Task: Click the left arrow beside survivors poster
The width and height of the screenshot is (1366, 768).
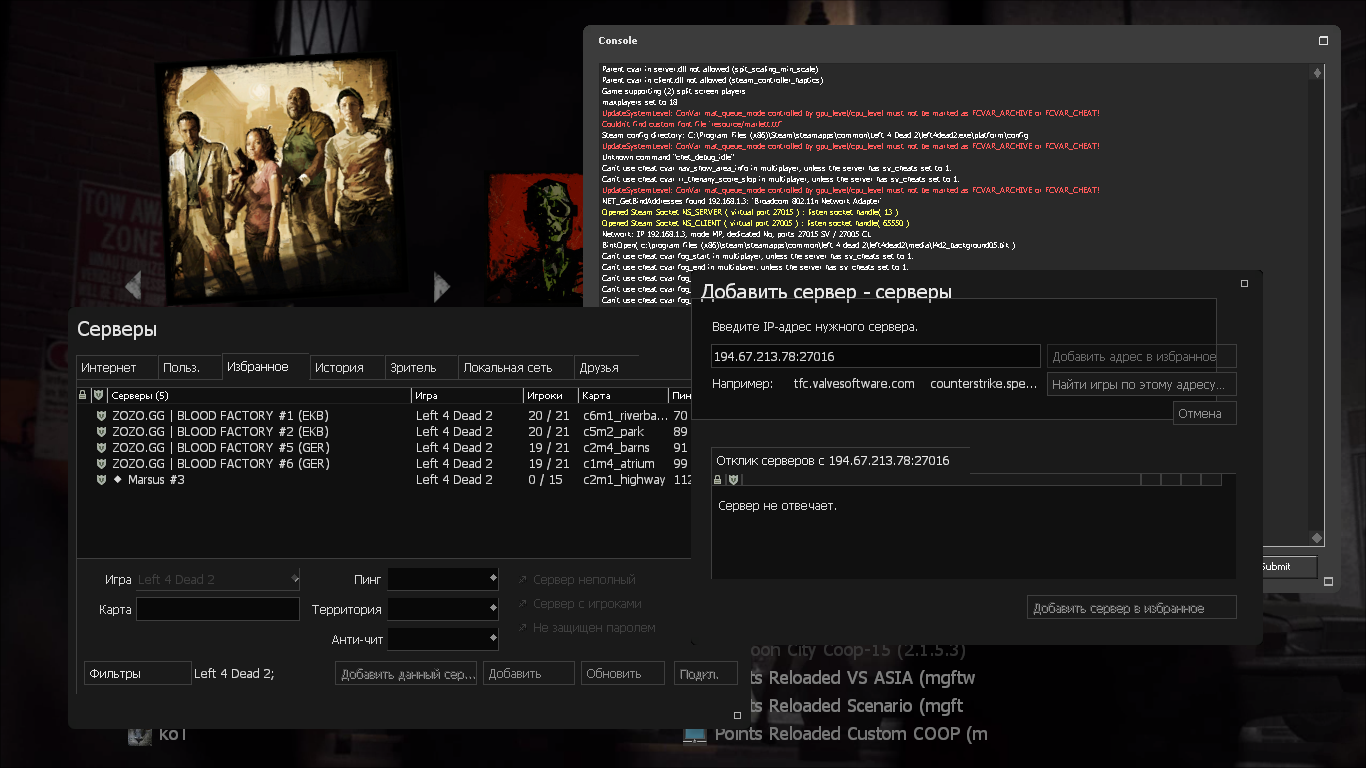Action: [x=133, y=286]
